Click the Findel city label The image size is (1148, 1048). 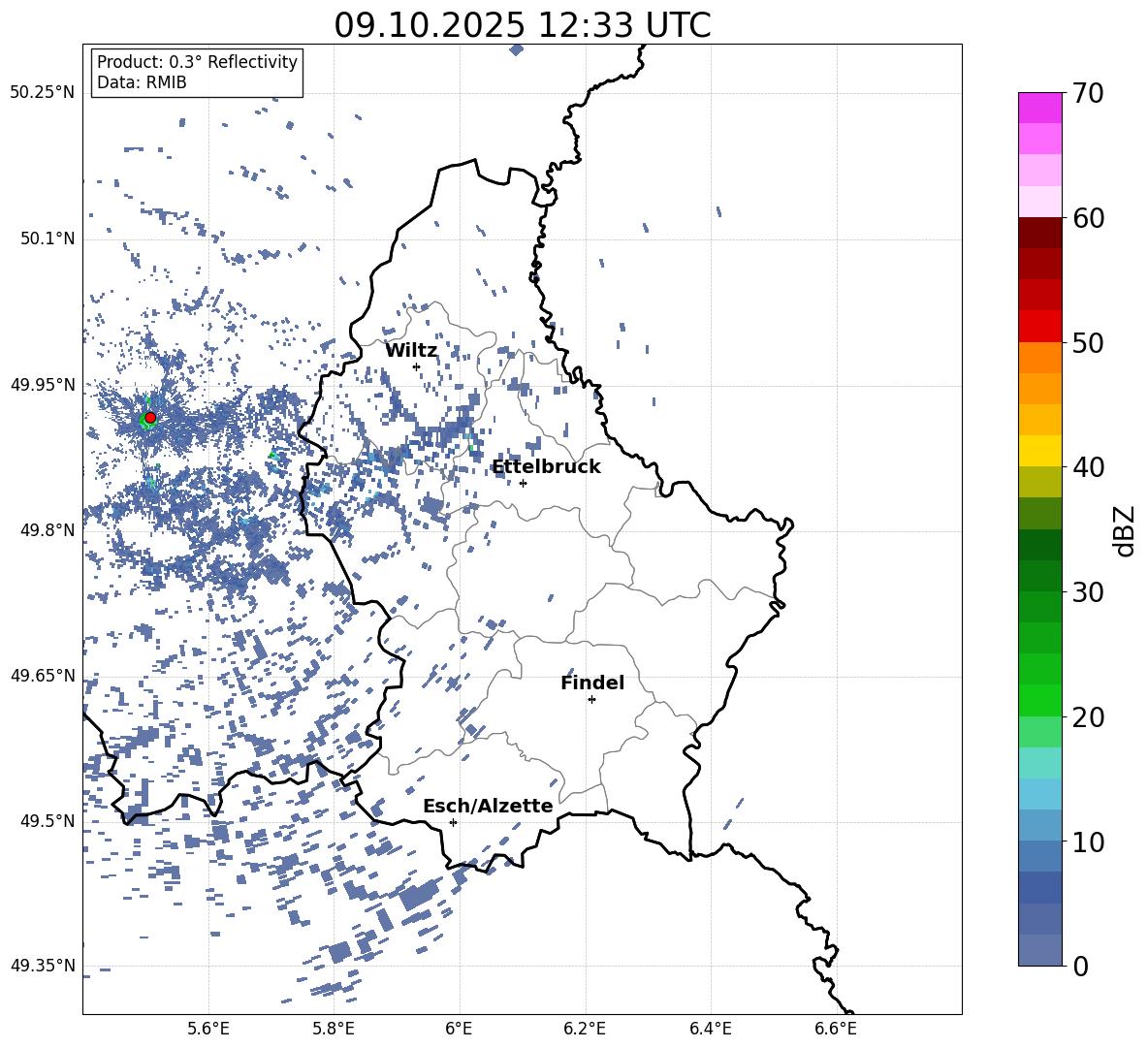(592, 683)
